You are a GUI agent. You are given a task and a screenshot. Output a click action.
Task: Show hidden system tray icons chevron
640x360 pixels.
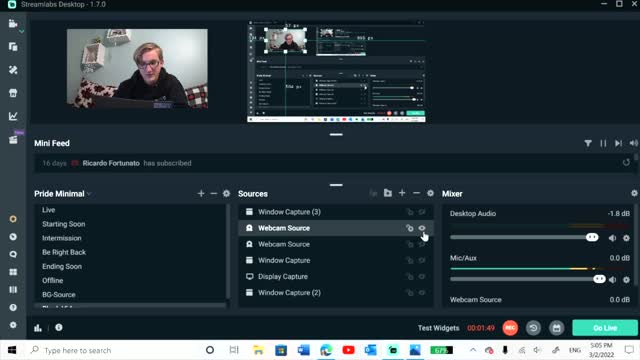click(473, 350)
